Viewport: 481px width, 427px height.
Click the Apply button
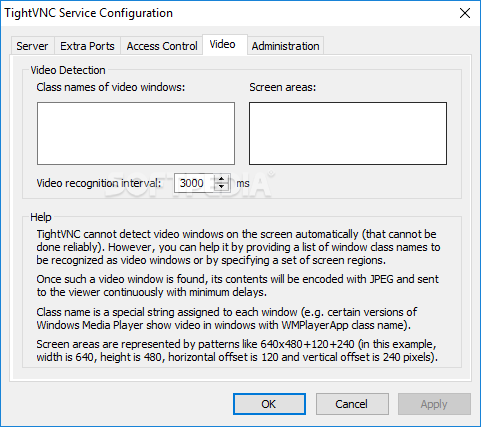coord(434,404)
